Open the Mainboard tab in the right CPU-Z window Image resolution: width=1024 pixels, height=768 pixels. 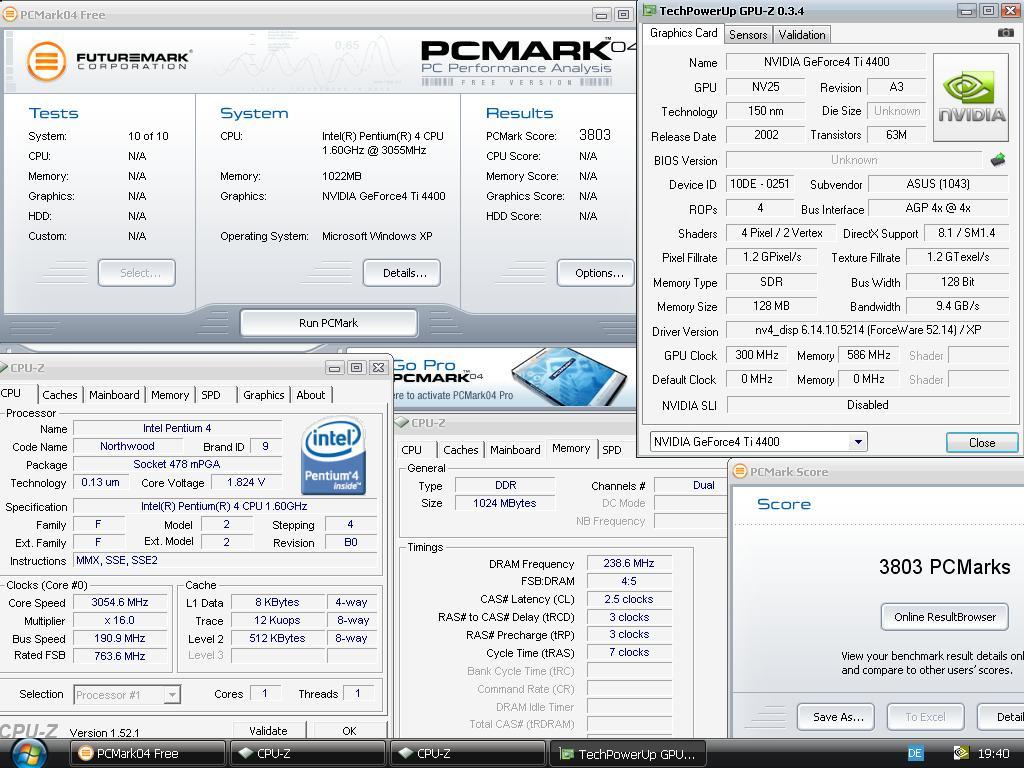[x=515, y=450]
